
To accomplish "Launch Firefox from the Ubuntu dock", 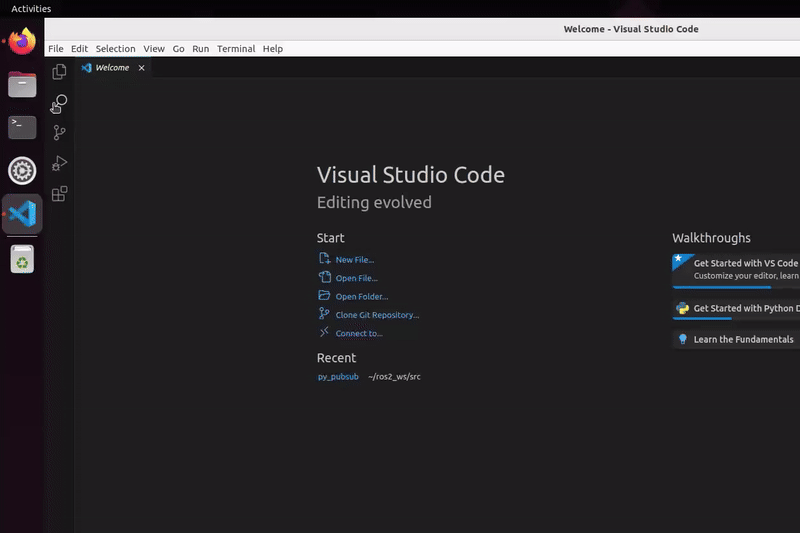I will [22, 42].
